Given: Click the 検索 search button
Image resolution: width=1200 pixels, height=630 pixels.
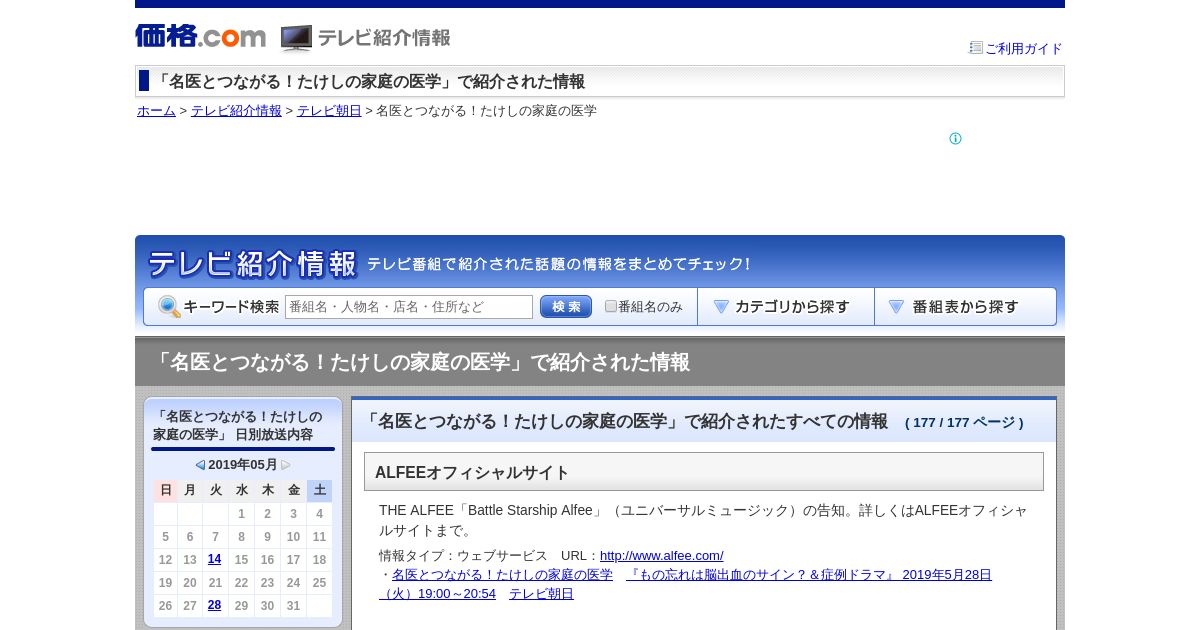Looking at the screenshot, I should (x=566, y=307).
